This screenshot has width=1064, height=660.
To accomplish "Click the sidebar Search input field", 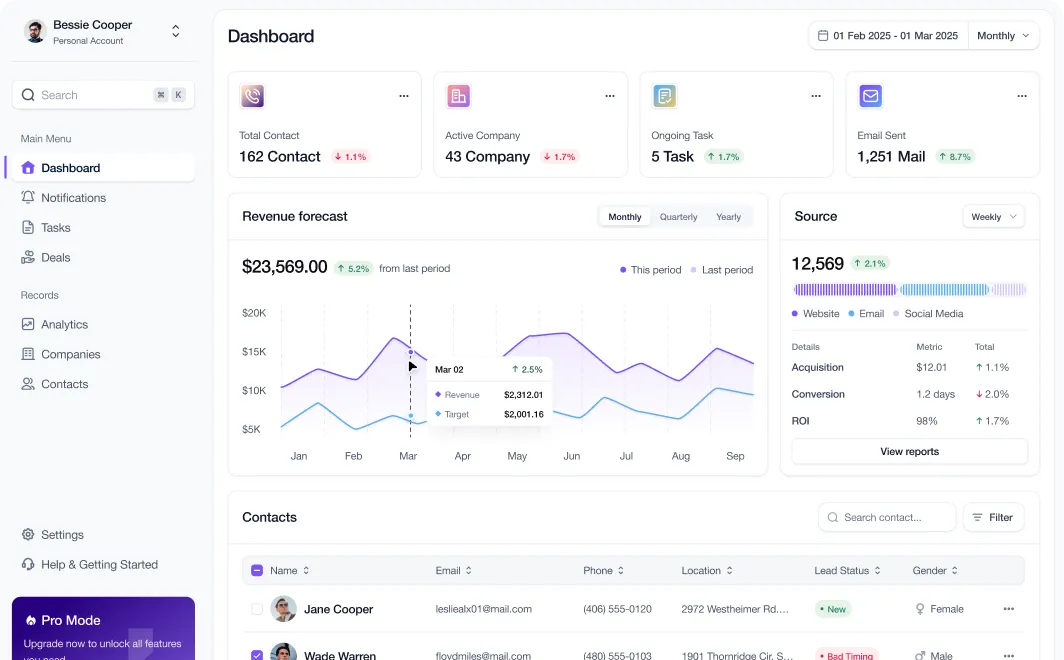I will click(x=103, y=95).
